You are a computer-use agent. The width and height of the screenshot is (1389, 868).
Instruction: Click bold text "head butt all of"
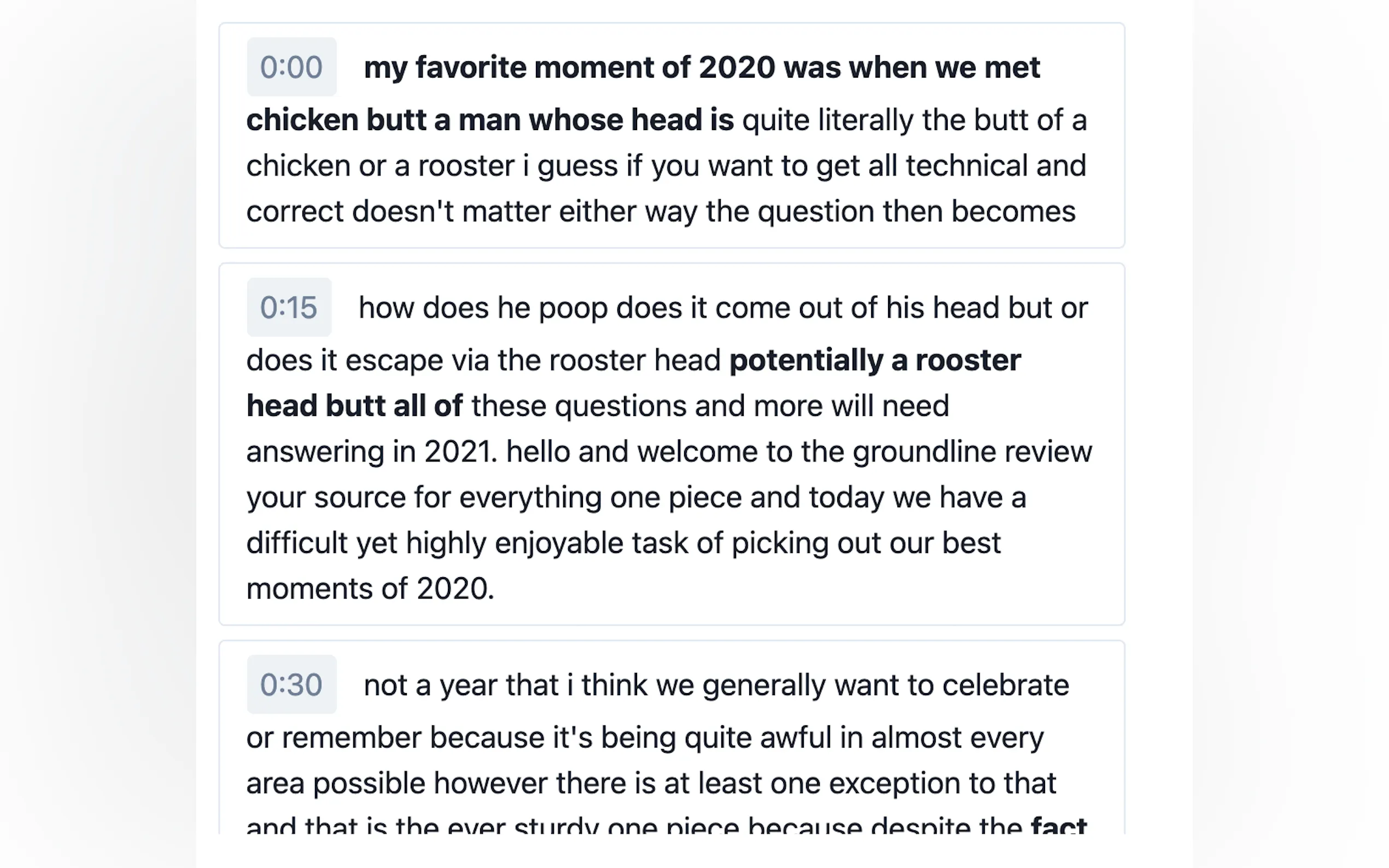pyautogui.click(x=354, y=406)
